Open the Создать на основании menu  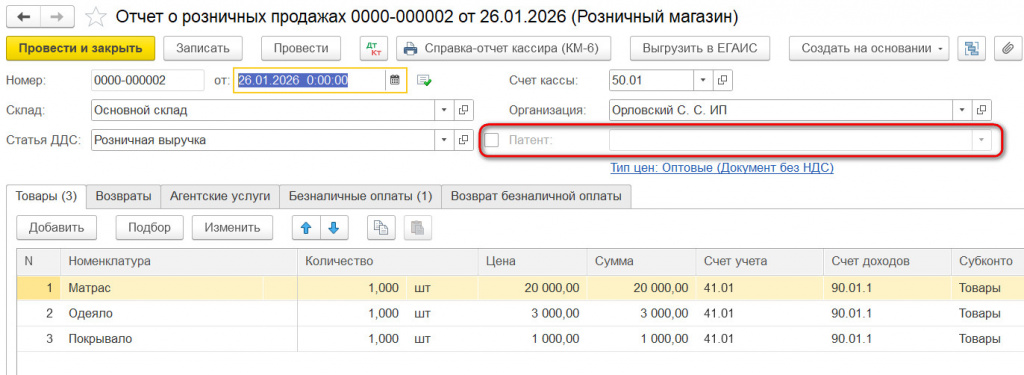(870, 48)
